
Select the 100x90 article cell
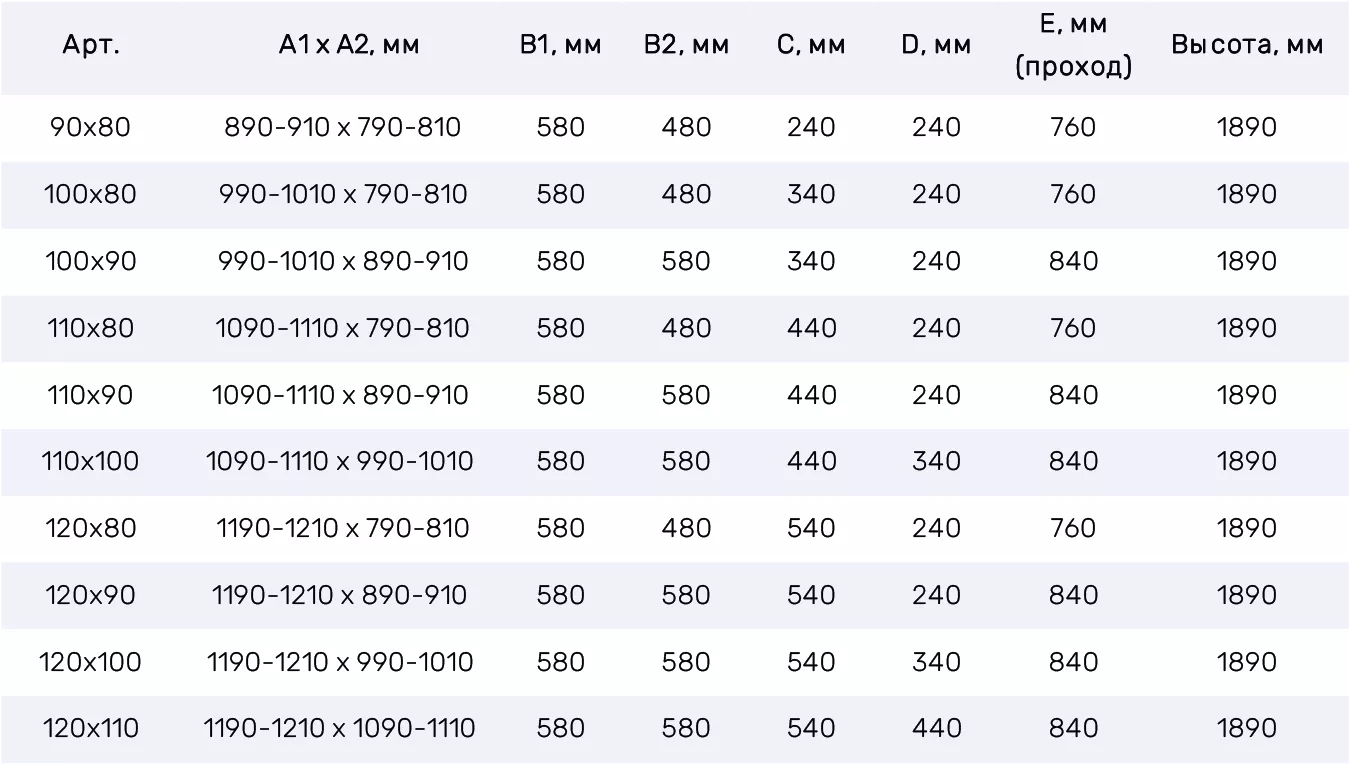click(x=90, y=261)
